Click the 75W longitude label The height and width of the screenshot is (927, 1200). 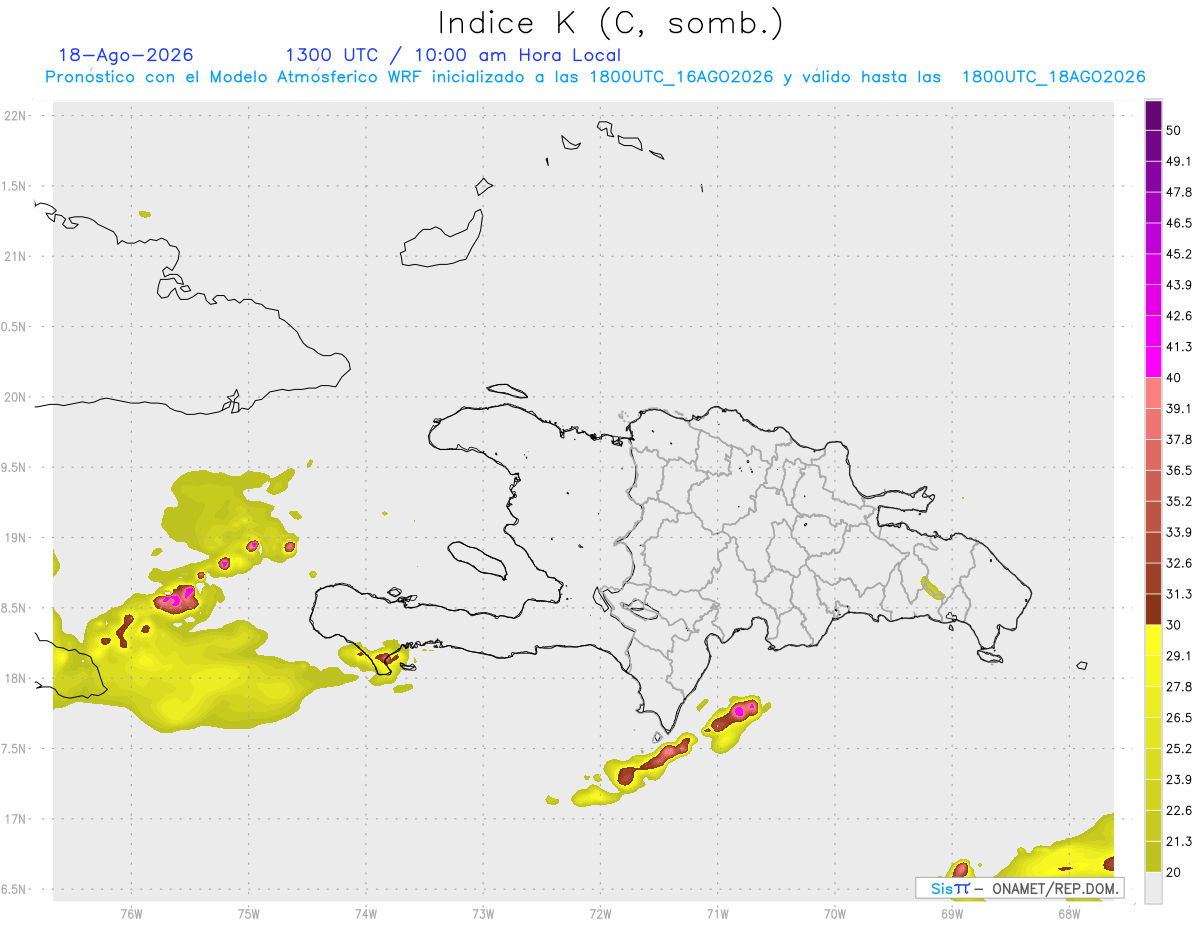pyautogui.click(x=249, y=914)
